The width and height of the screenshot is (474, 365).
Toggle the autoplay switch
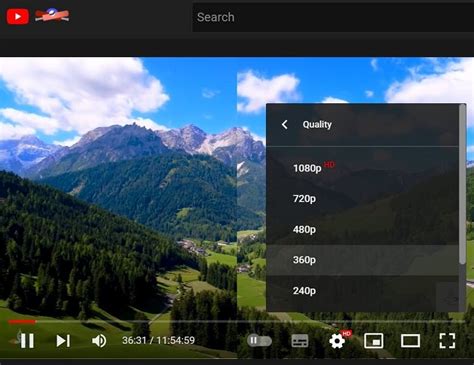tap(259, 341)
